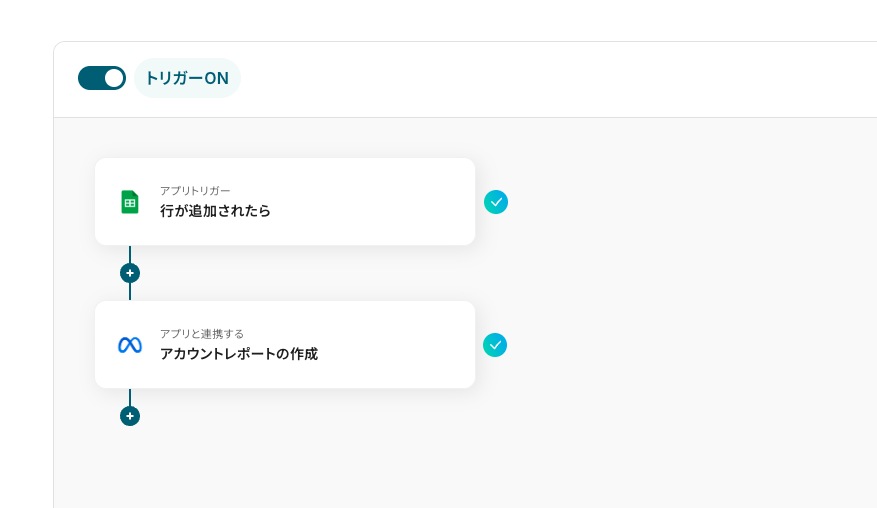
Task: Open the アカウントレポートの作成 action title
Action: 239,354
